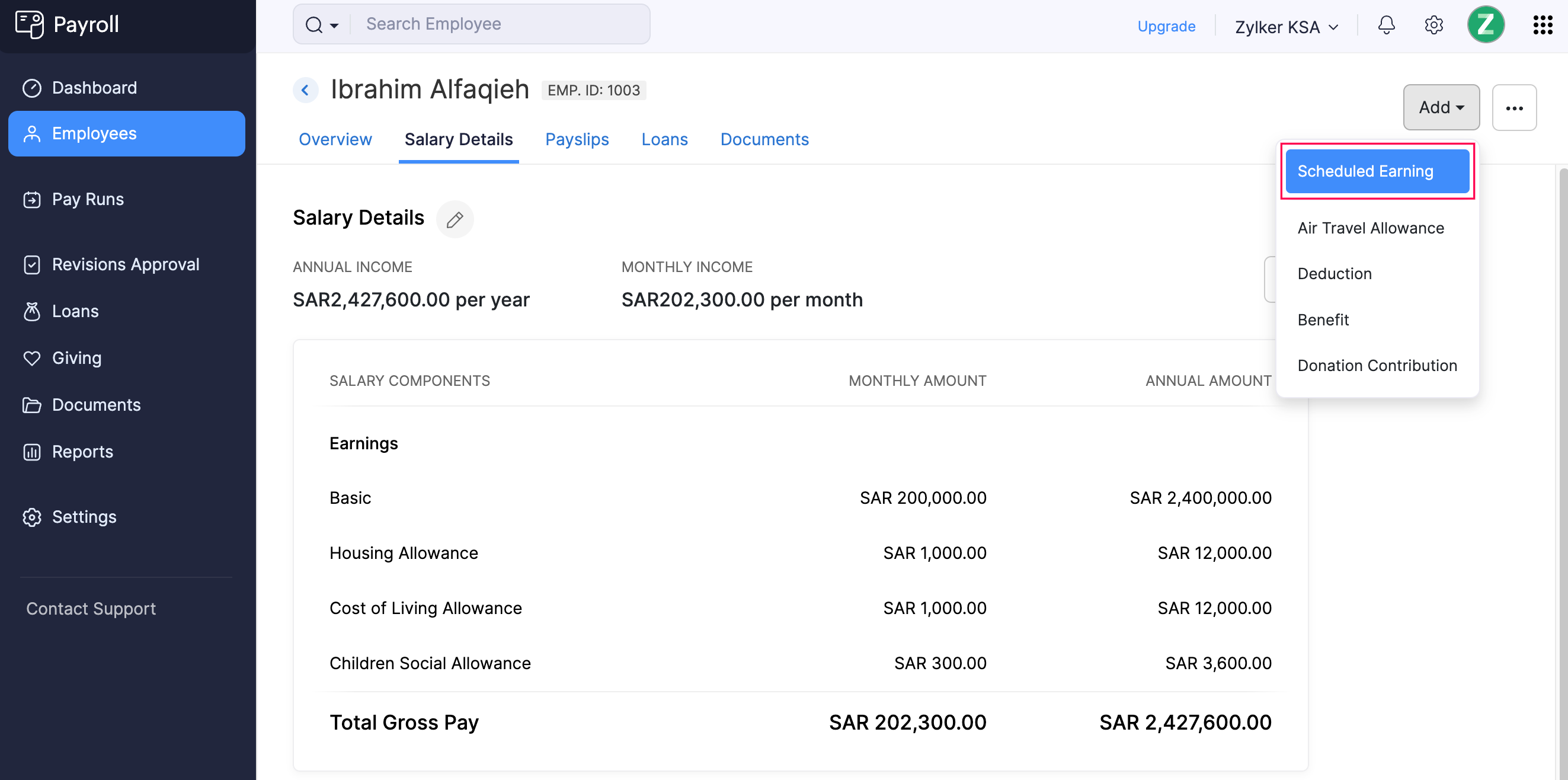Screen dimensions: 1568x780
Task: Open the Reports chart icon
Action: [x=31, y=451]
